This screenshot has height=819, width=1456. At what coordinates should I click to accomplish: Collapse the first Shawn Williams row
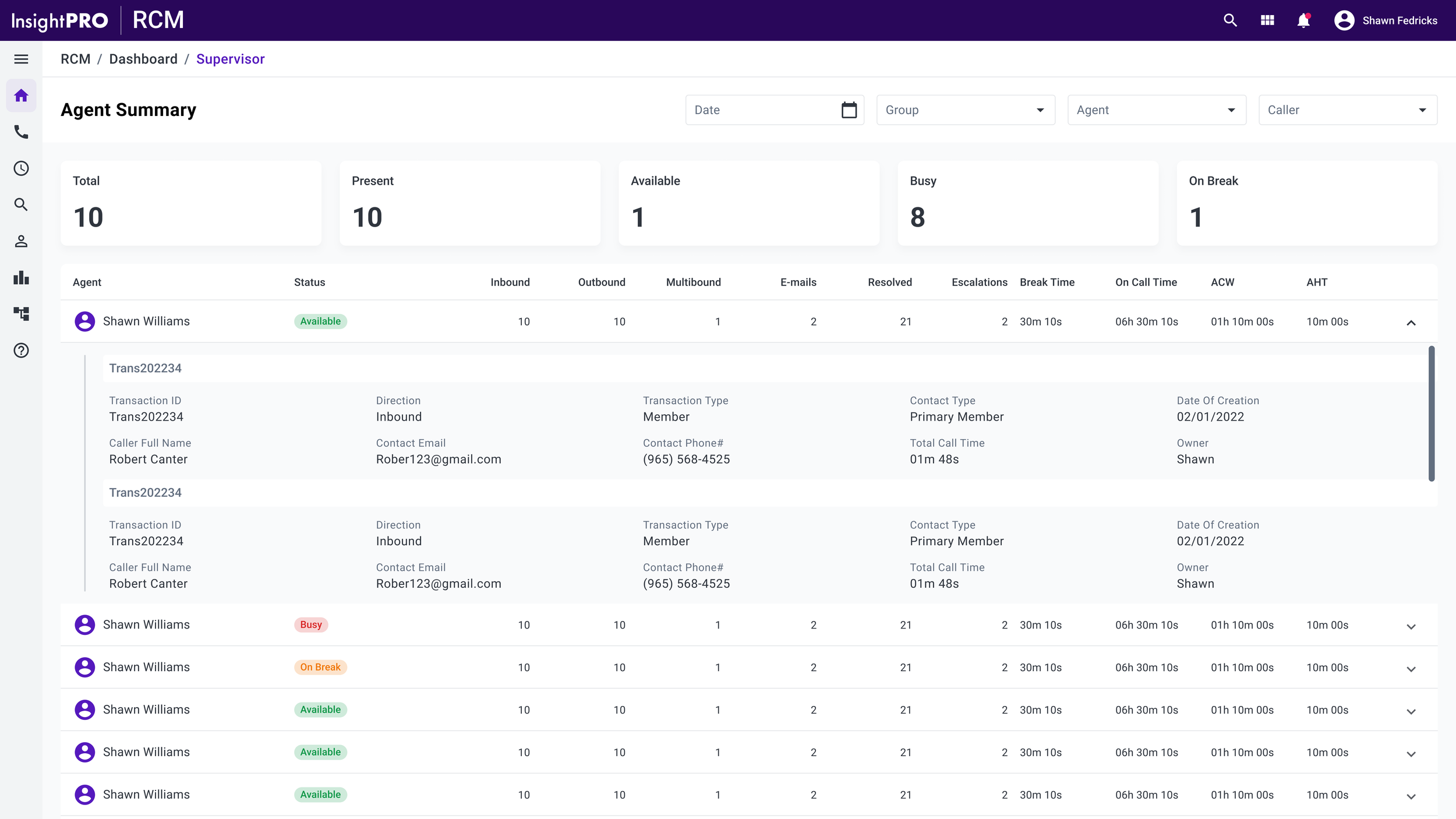click(x=1411, y=322)
